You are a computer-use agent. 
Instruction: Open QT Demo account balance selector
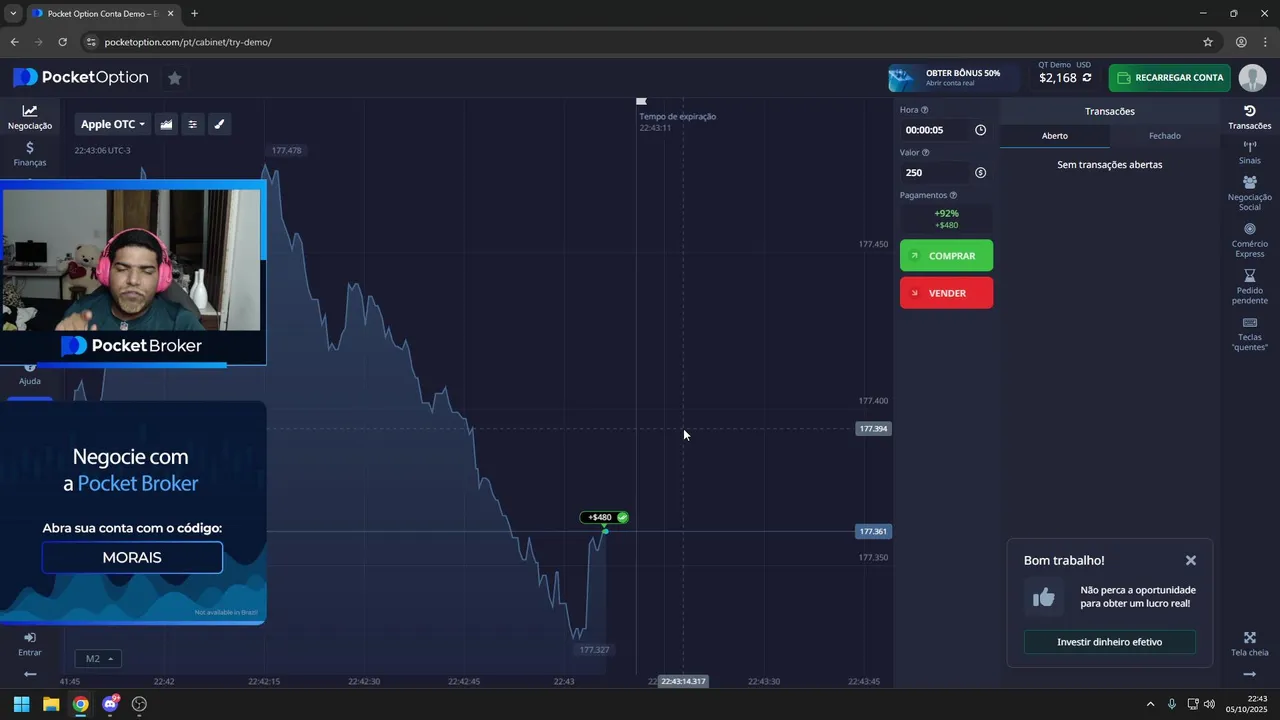point(1064,72)
